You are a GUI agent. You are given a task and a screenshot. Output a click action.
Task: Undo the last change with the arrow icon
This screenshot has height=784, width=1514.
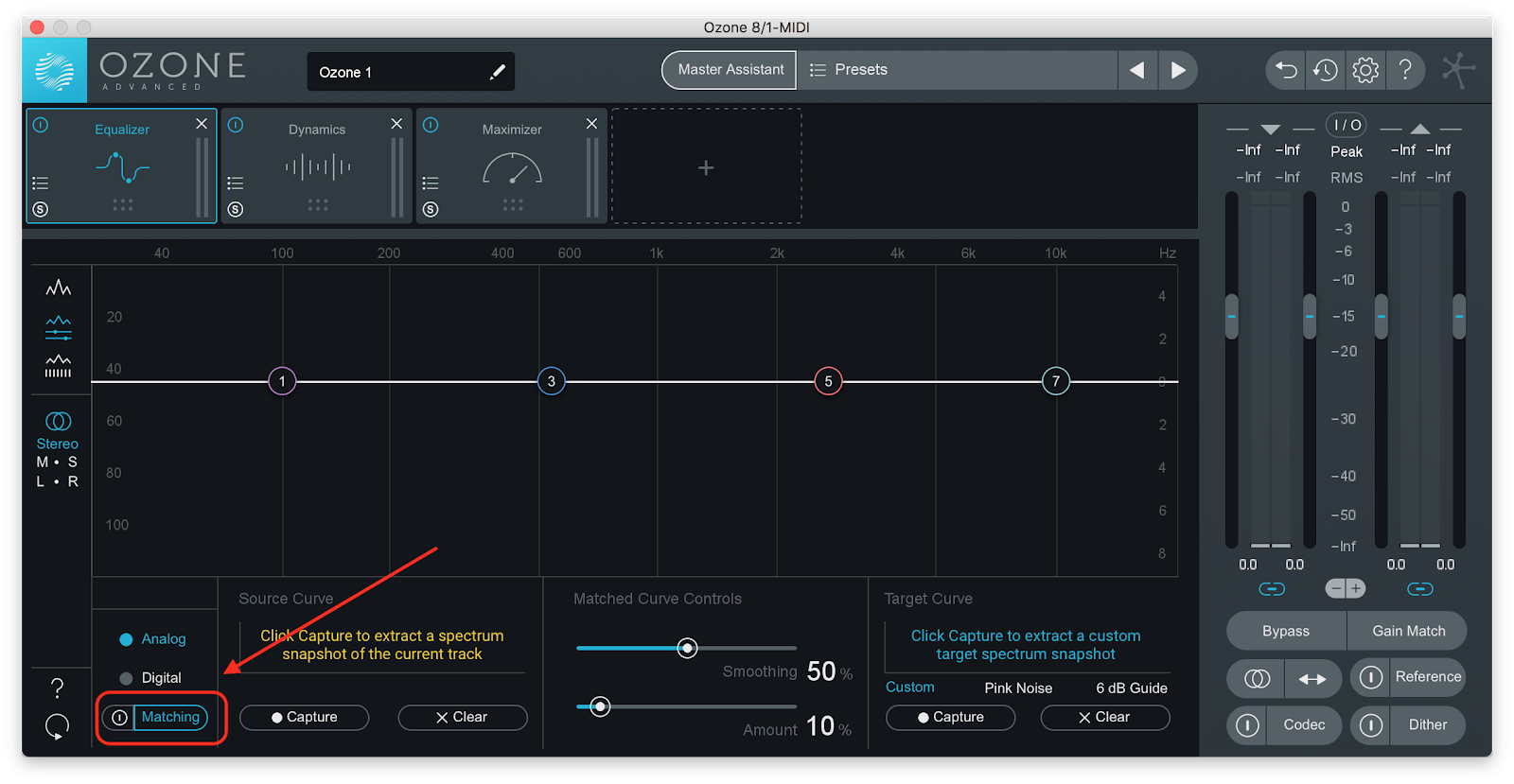tap(1286, 70)
